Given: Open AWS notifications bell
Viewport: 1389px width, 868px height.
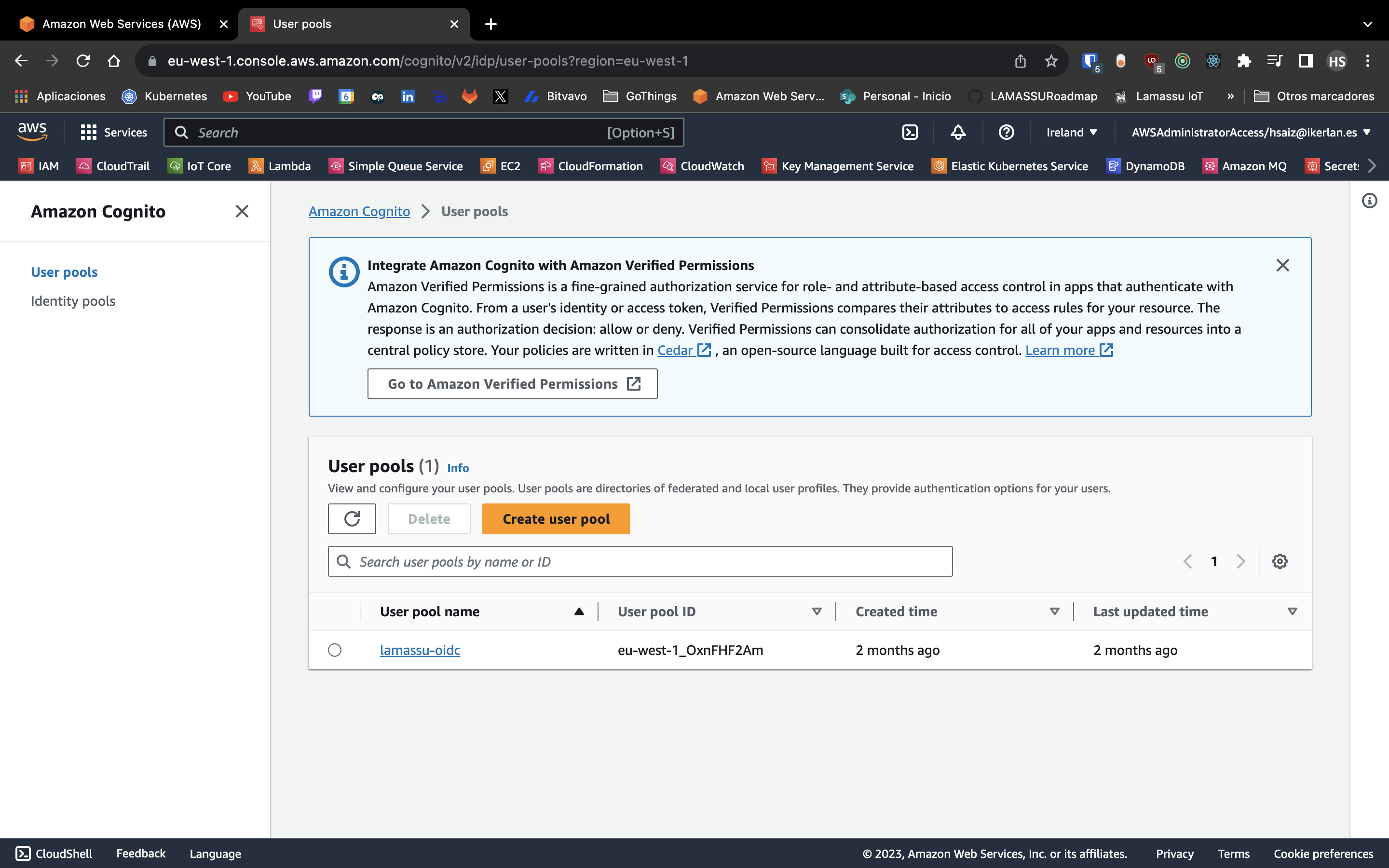Looking at the screenshot, I should [957, 132].
